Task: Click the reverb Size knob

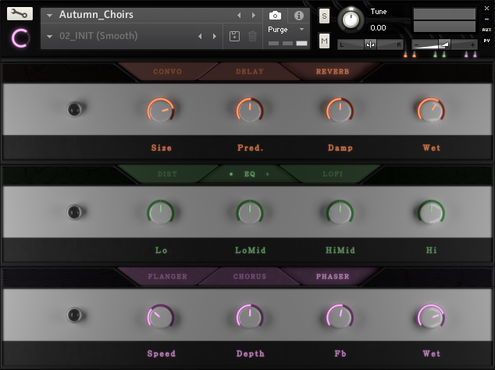Action: pyautogui.click(x=161, y=110)
